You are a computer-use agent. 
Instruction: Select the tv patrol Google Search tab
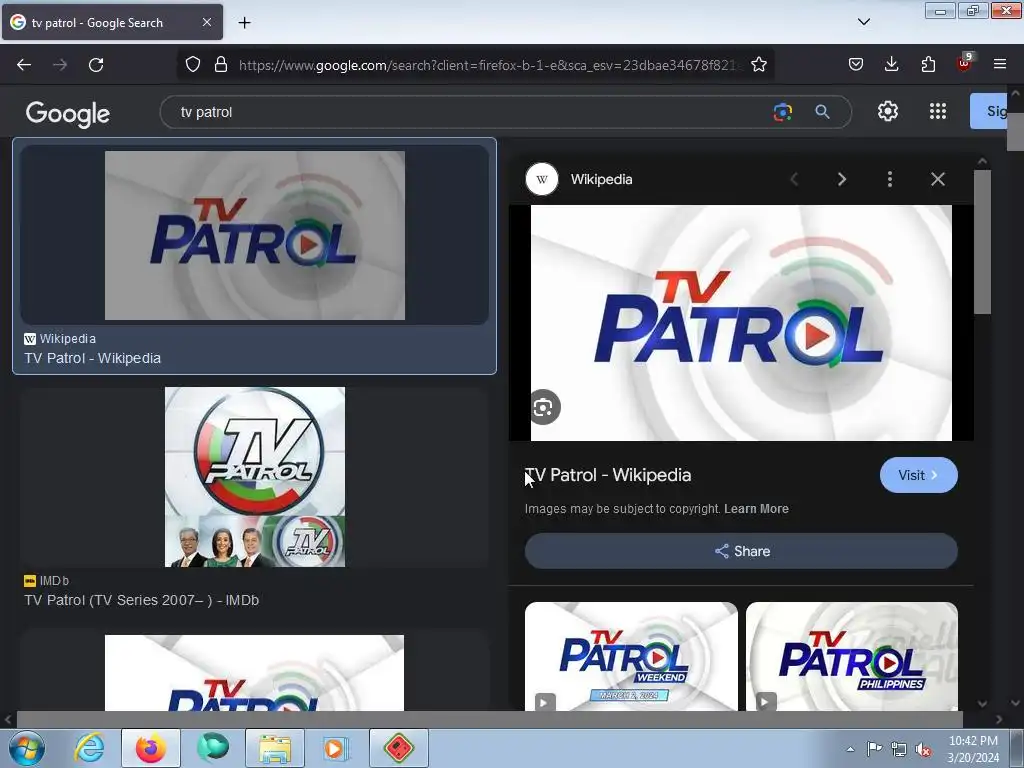pyautogui.click(x=112, y=22)
